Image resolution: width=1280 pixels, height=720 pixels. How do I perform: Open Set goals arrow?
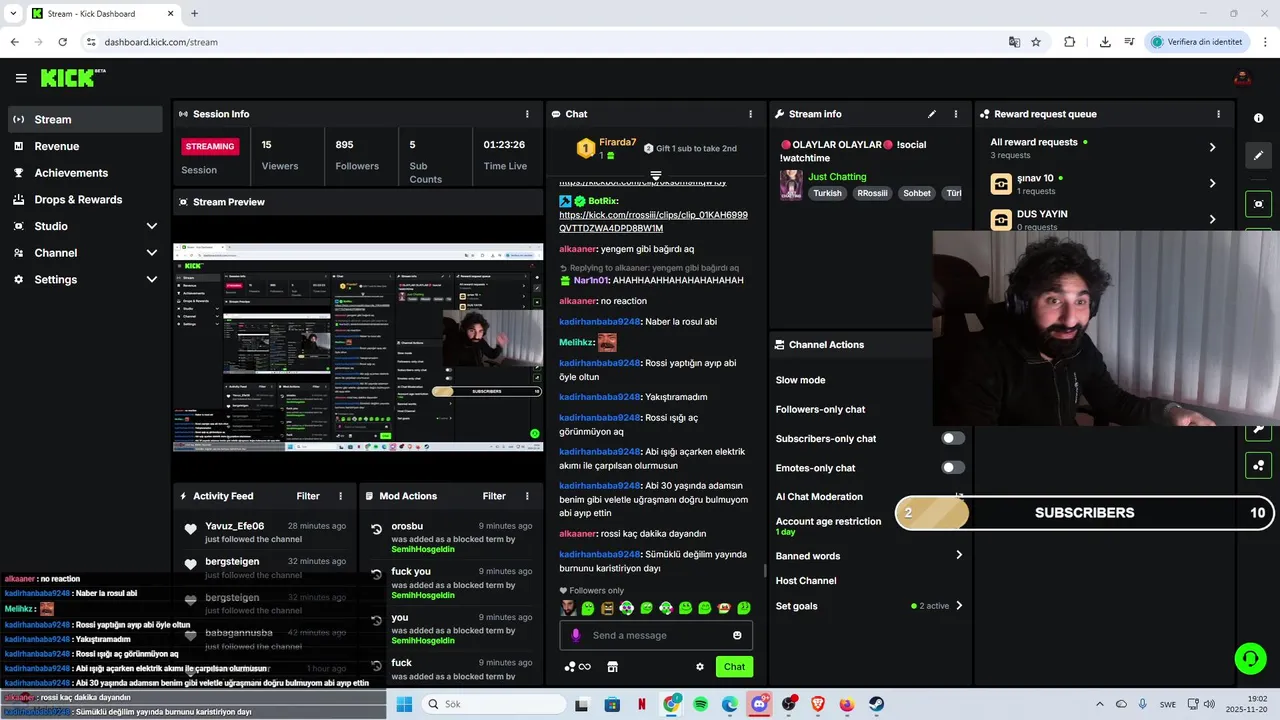(x=959, y=605)
